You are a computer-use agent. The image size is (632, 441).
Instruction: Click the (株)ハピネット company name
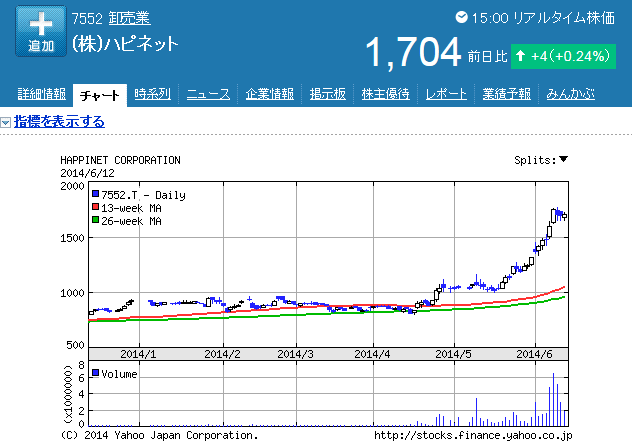pos(125,44)
